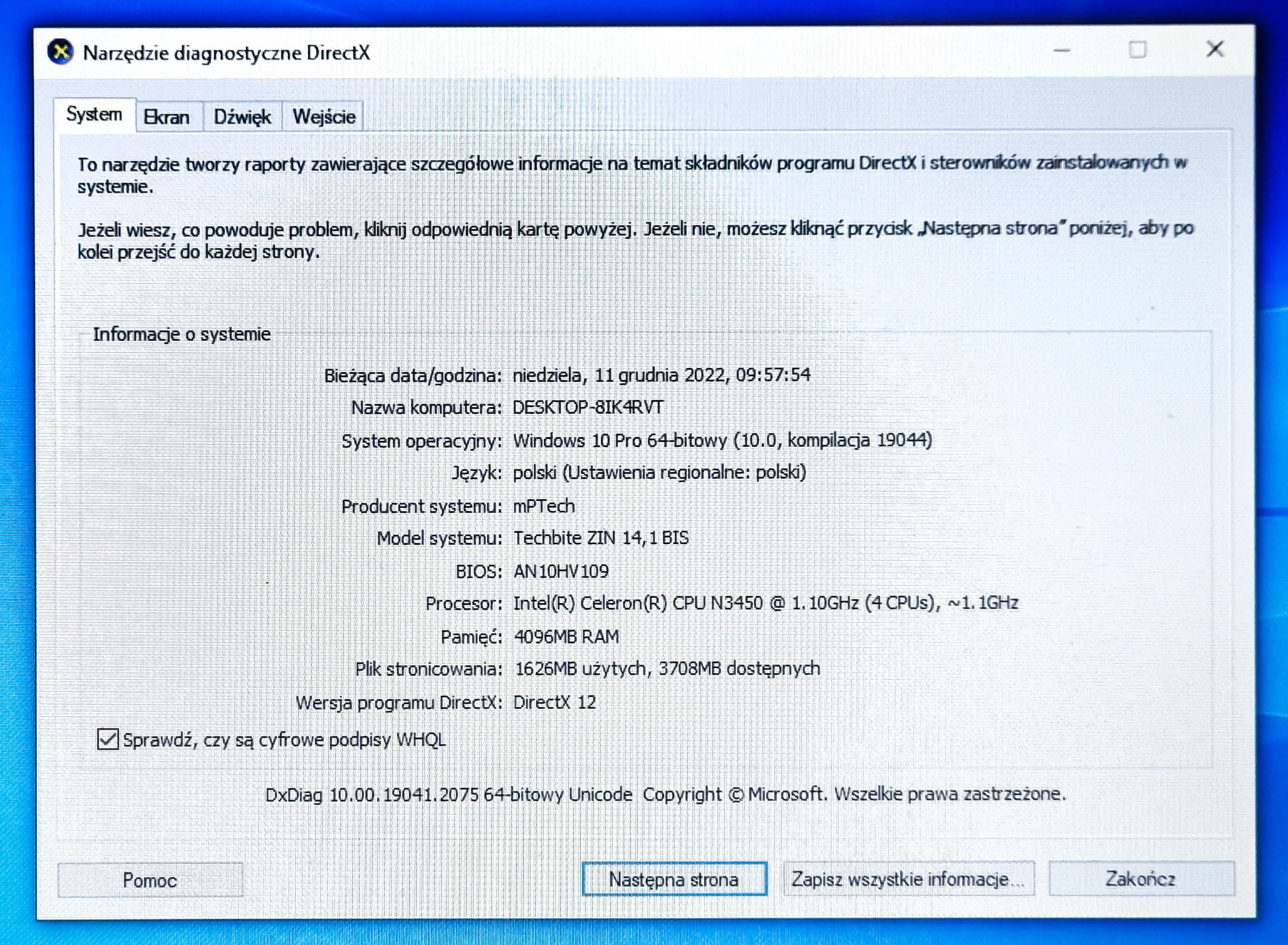Click the 'Model systemu:' label
1288x945 pixels.
(439, 538)
